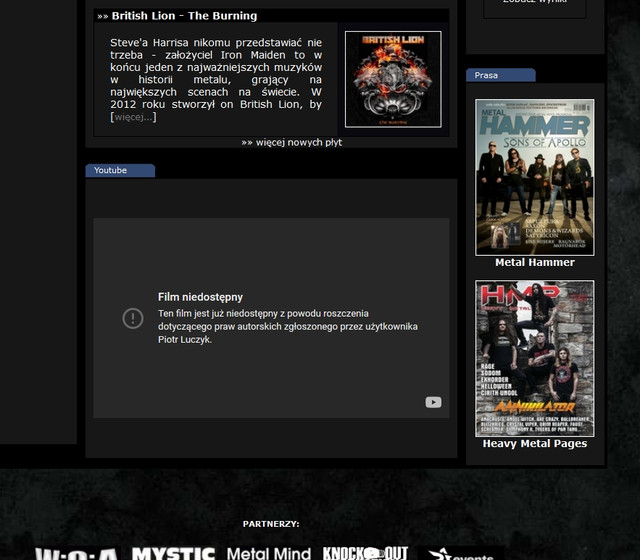640x560 pixels.
Task: Open the HMP magazine cover image
Action: pyautogui.click(x=534, y=358)
